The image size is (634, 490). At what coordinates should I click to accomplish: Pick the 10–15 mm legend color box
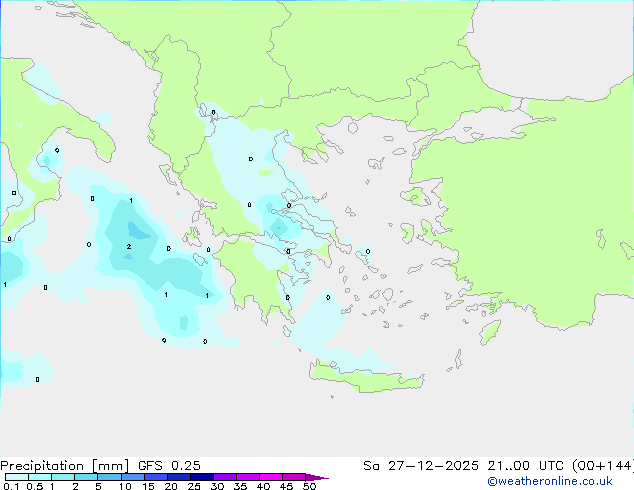[x=133, y=477]
